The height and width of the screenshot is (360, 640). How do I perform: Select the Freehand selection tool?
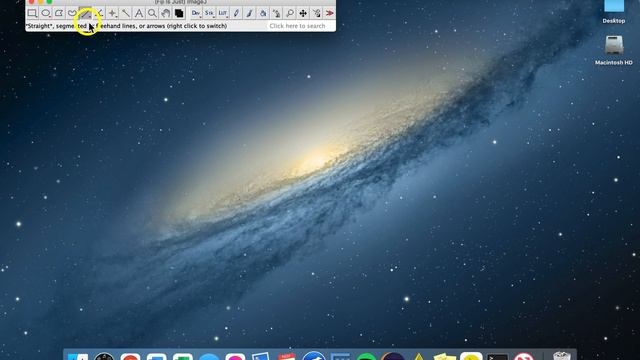[x=72, y=13]
